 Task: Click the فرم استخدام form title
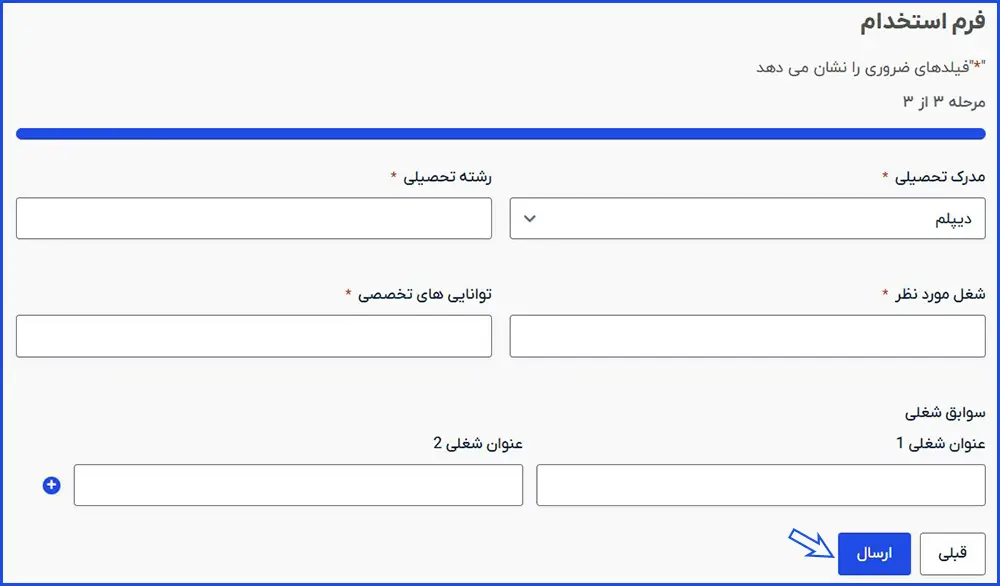(922, 24)
